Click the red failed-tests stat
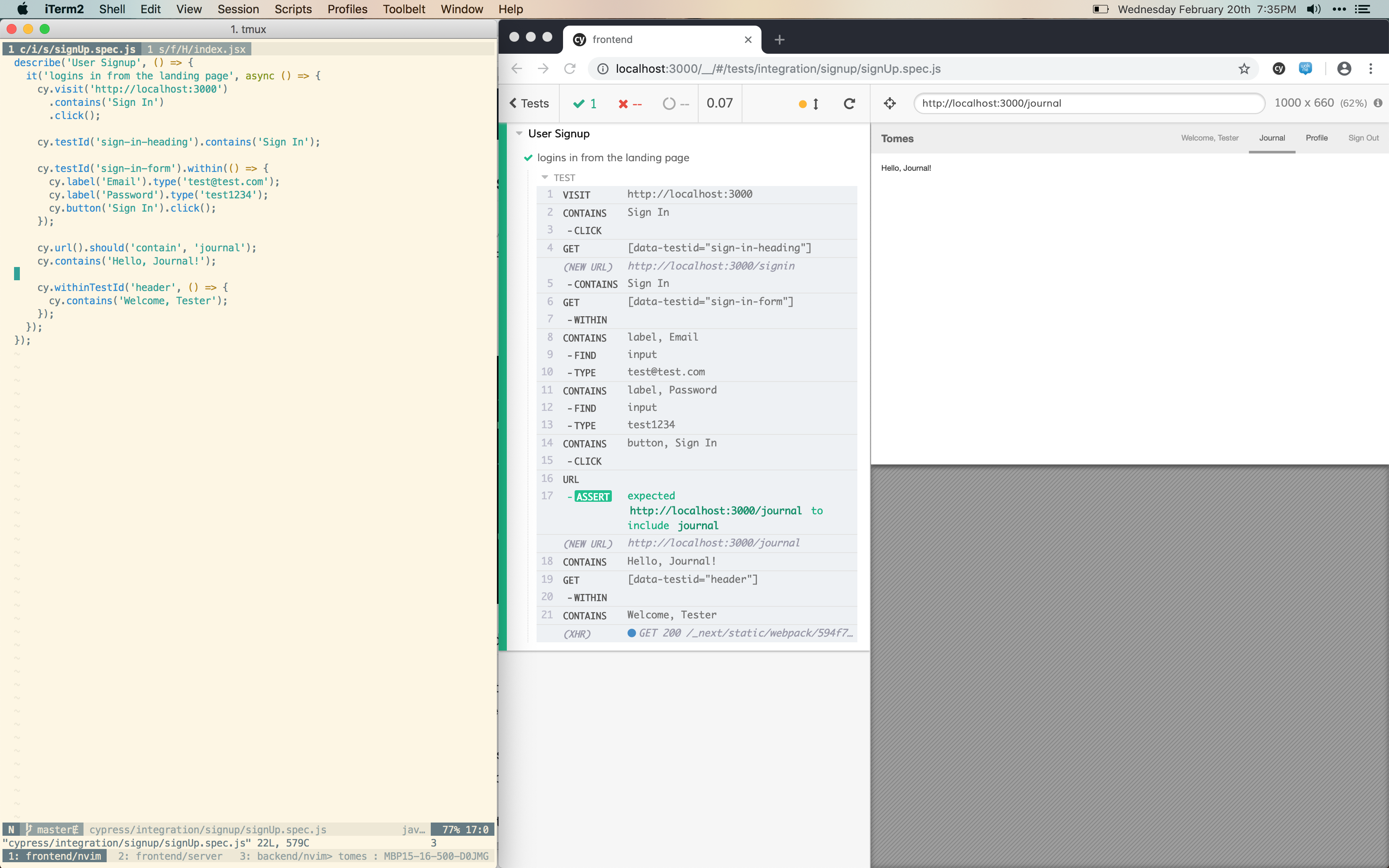 pos(629,104)
